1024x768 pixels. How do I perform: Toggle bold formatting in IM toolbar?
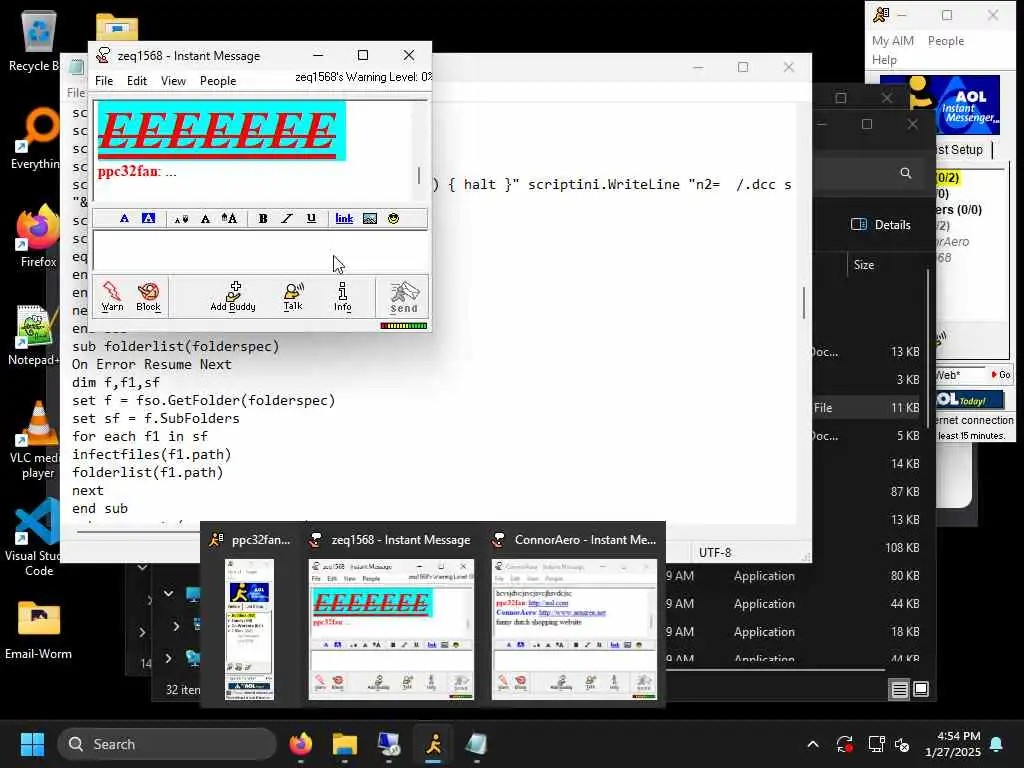tap(263, 219)
